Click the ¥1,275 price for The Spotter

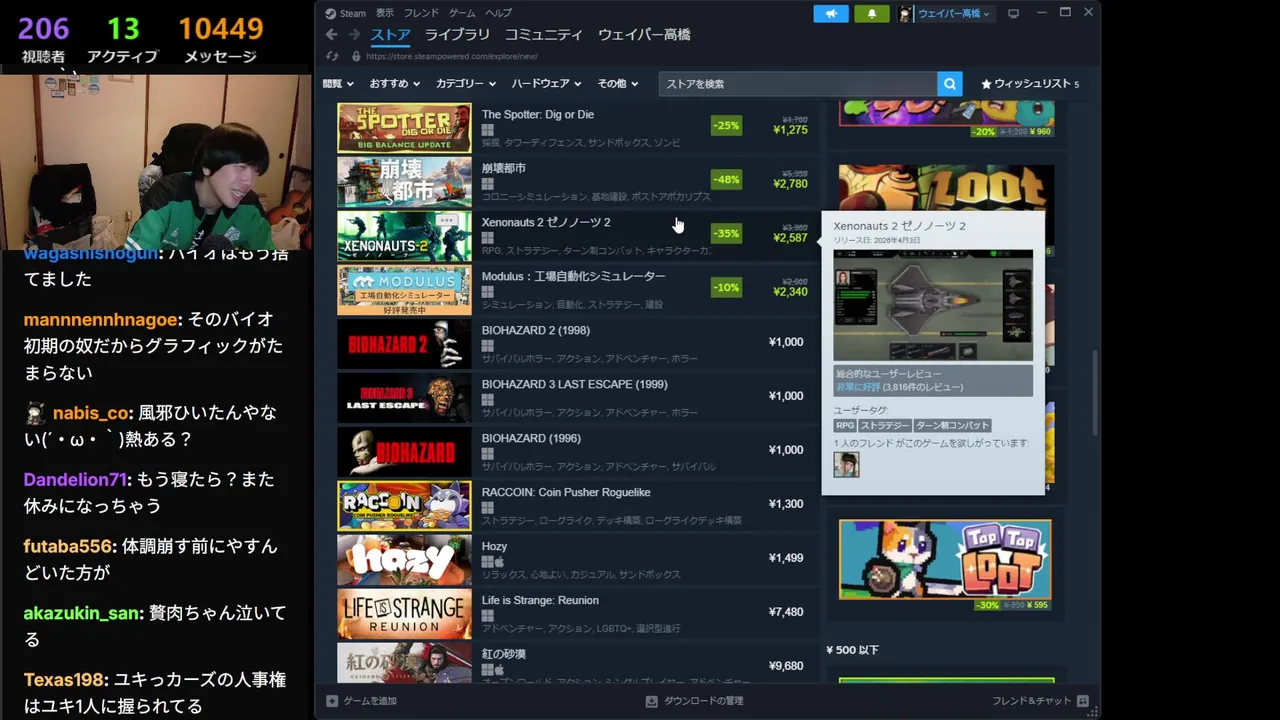pyautogui.click(x=790, y=130)
